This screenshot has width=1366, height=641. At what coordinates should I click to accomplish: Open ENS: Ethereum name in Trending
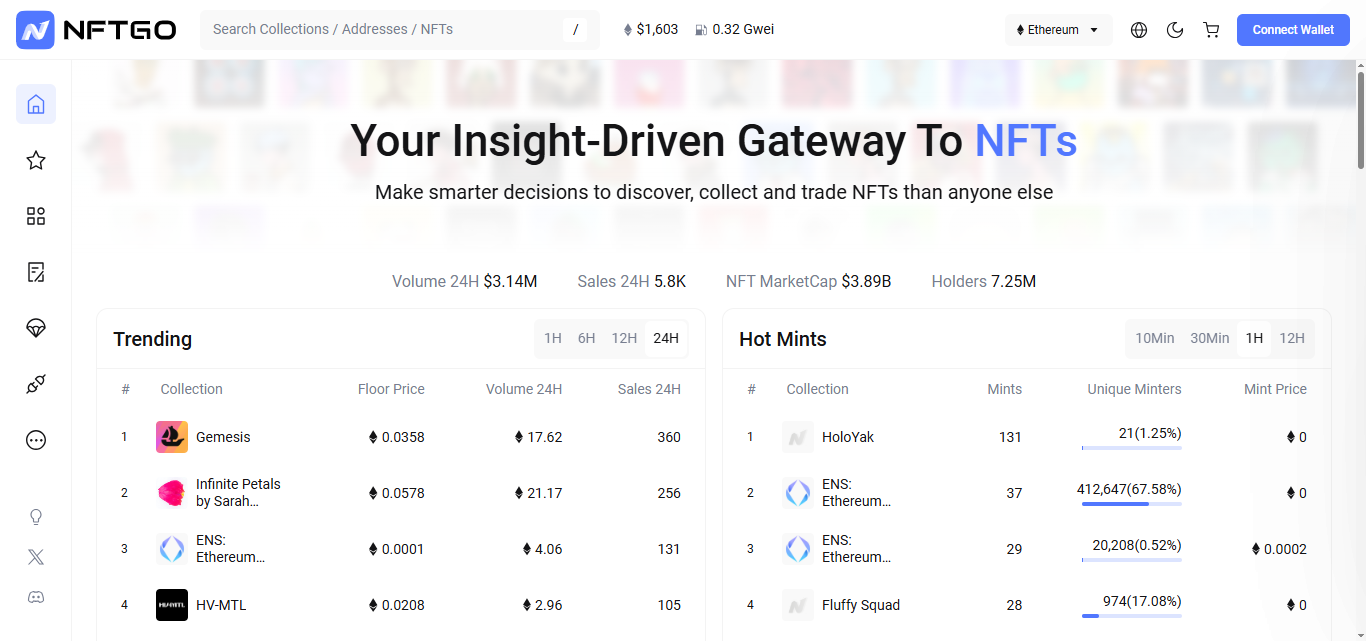coord(230,549)
